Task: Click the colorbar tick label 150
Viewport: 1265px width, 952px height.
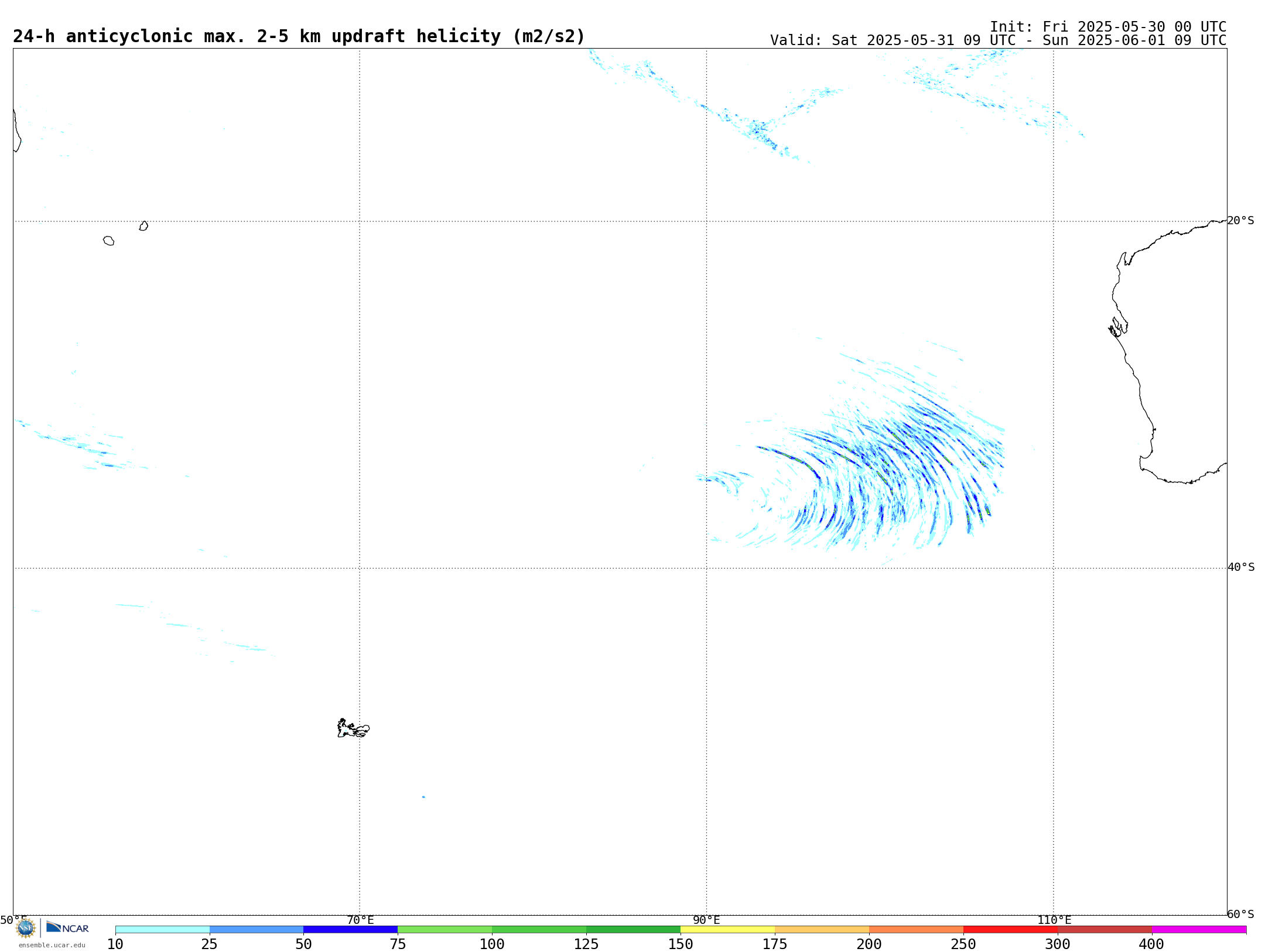Action: pyautogui.click(x=681, y=944)
